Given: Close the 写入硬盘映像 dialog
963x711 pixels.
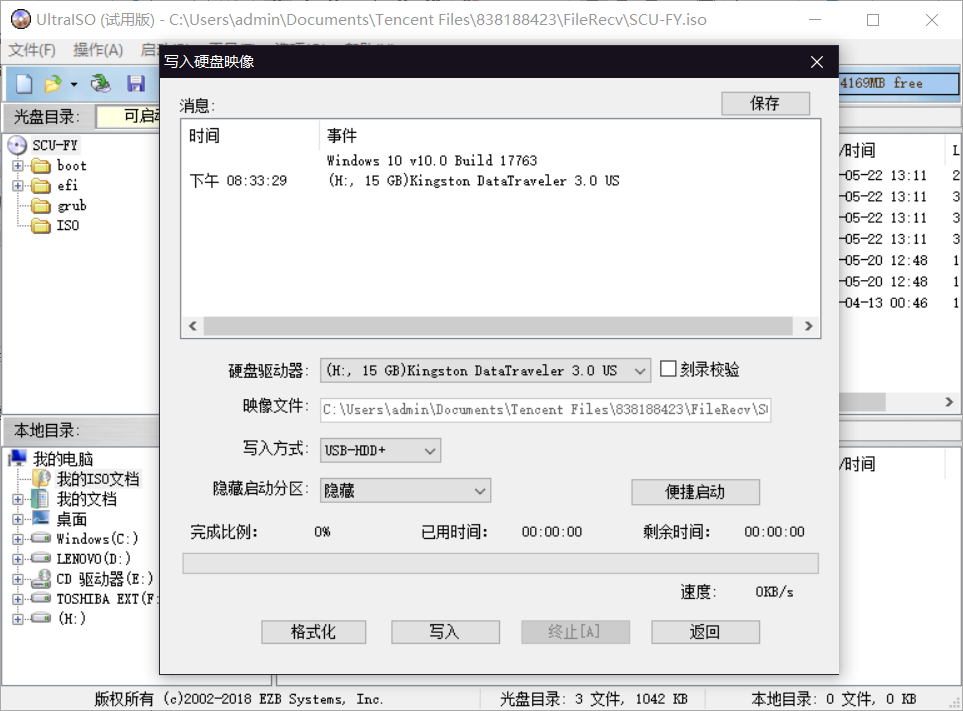Looking at the screenshot, I should point(816,62).
